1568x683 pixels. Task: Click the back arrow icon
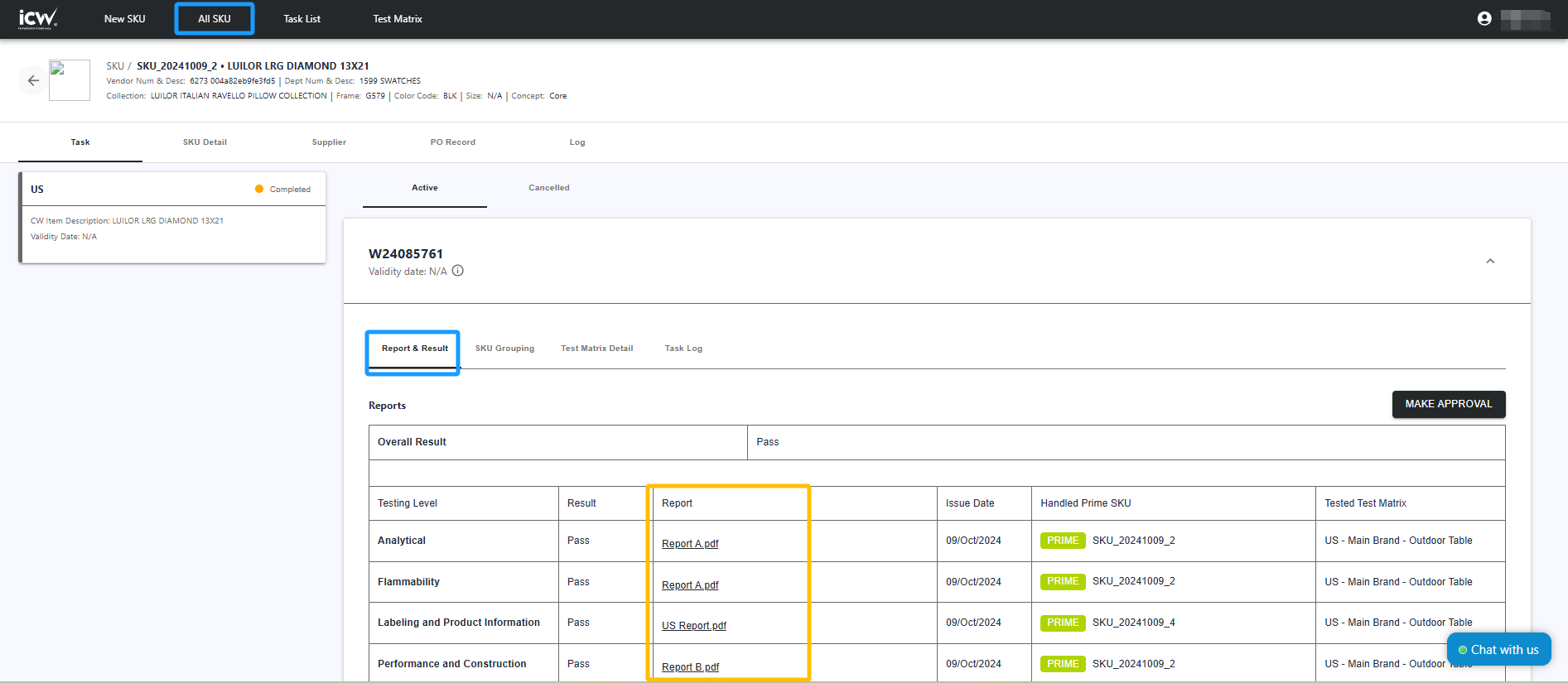pyautogui.click(x=33, y=80)
